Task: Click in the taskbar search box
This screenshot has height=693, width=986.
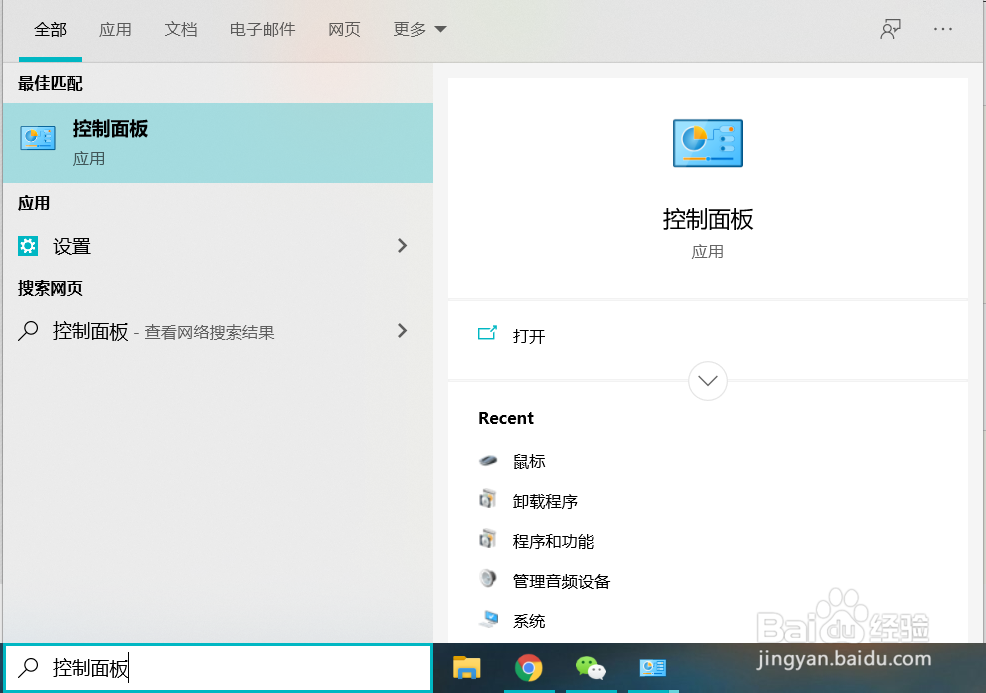Action: pyautogui.click(x=218, y=668)
